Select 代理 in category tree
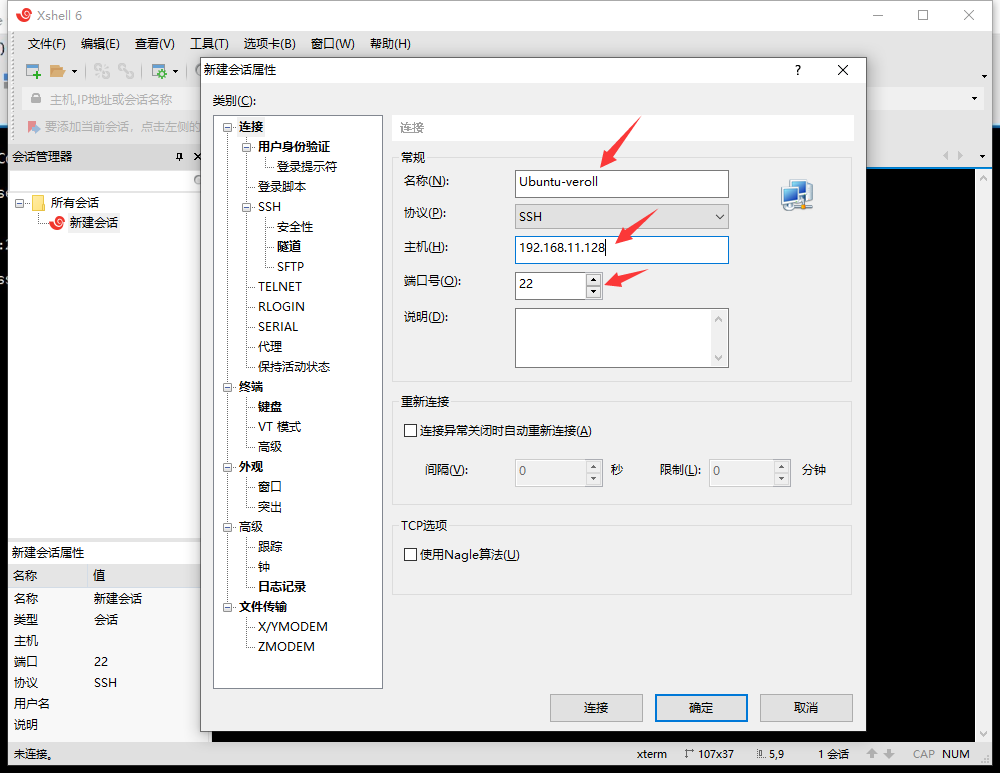 (270, 346)
